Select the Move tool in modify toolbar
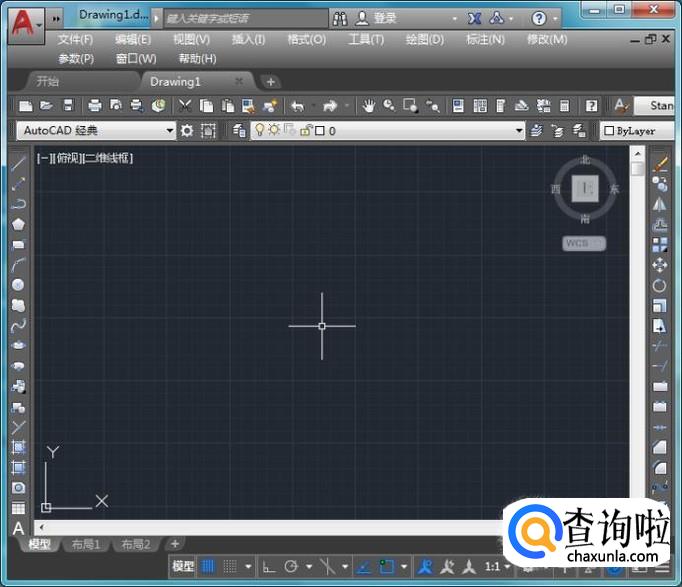This screenshot has width=682, height=587. [x=660, y=265]
